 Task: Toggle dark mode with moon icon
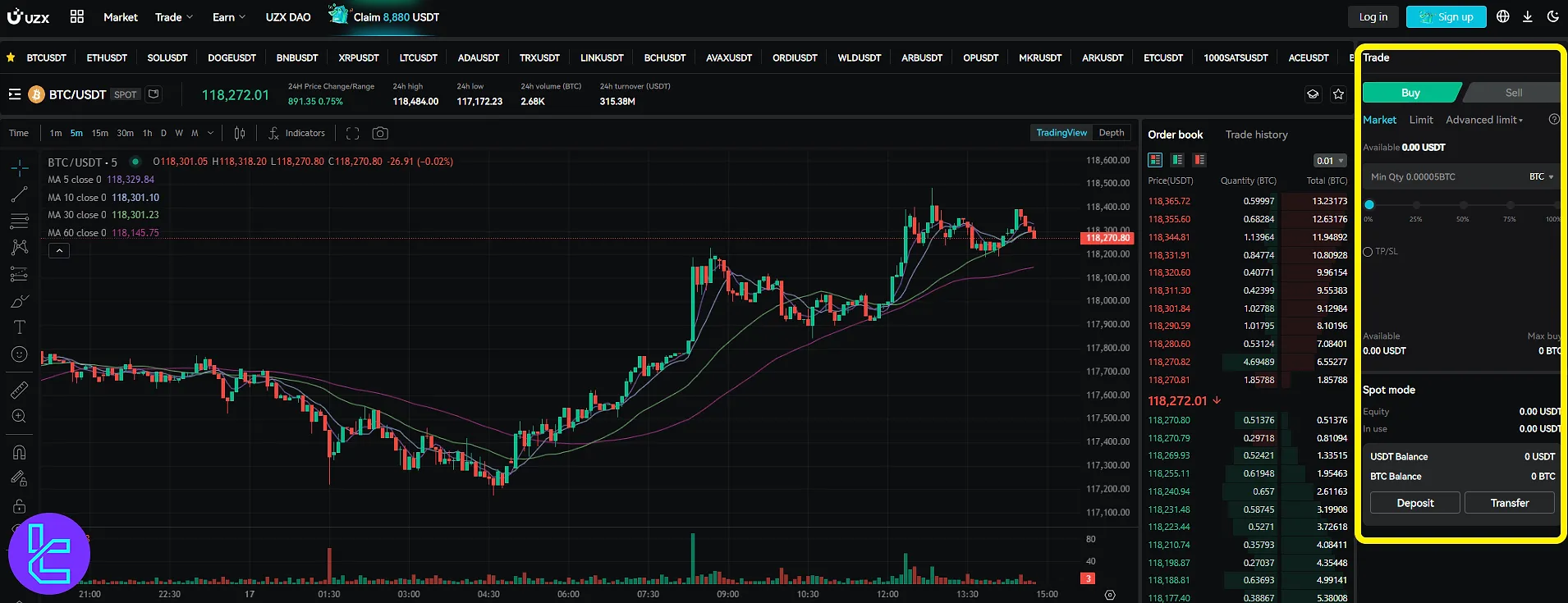[x=1552, y=16]
